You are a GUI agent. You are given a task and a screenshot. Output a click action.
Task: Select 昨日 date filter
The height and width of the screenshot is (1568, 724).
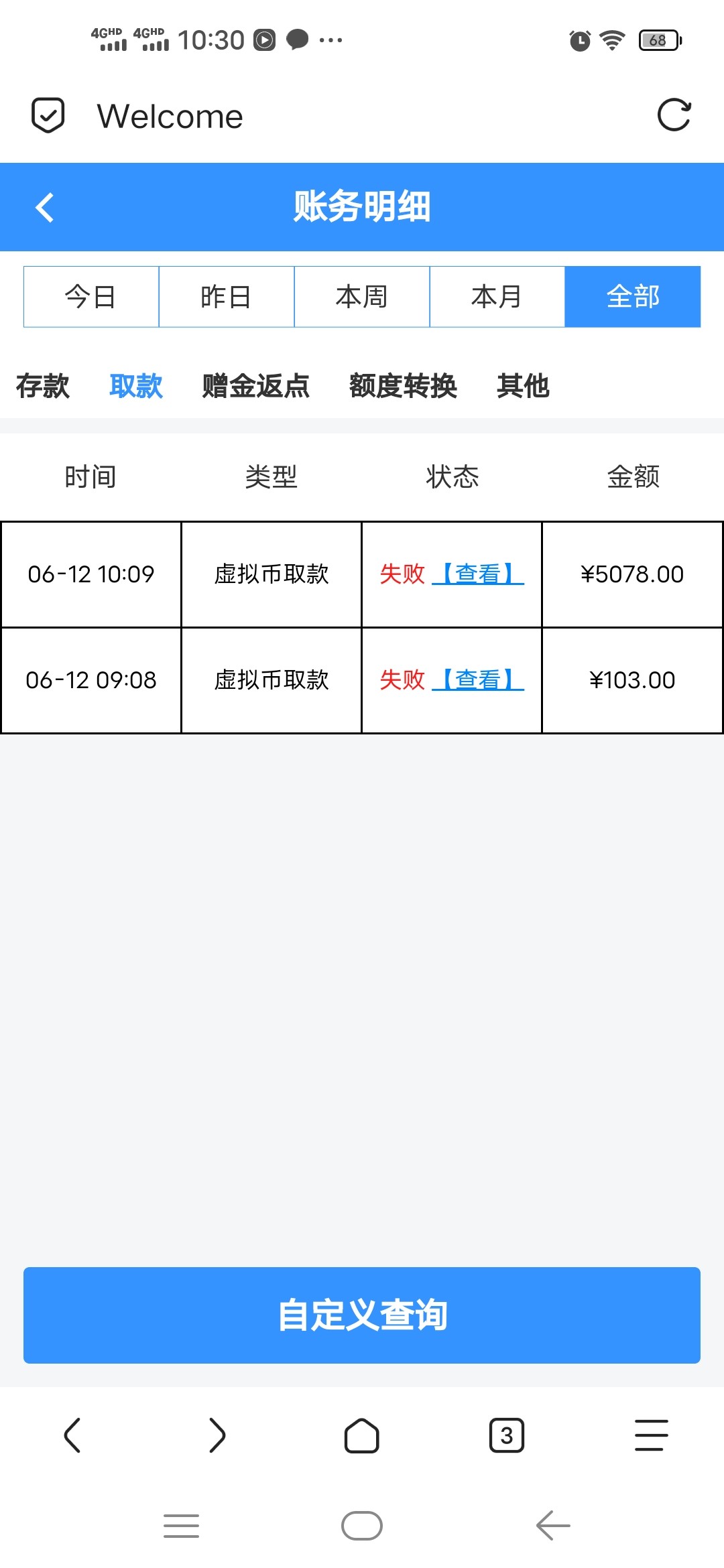pyautogui.click(x=227, y=297)
